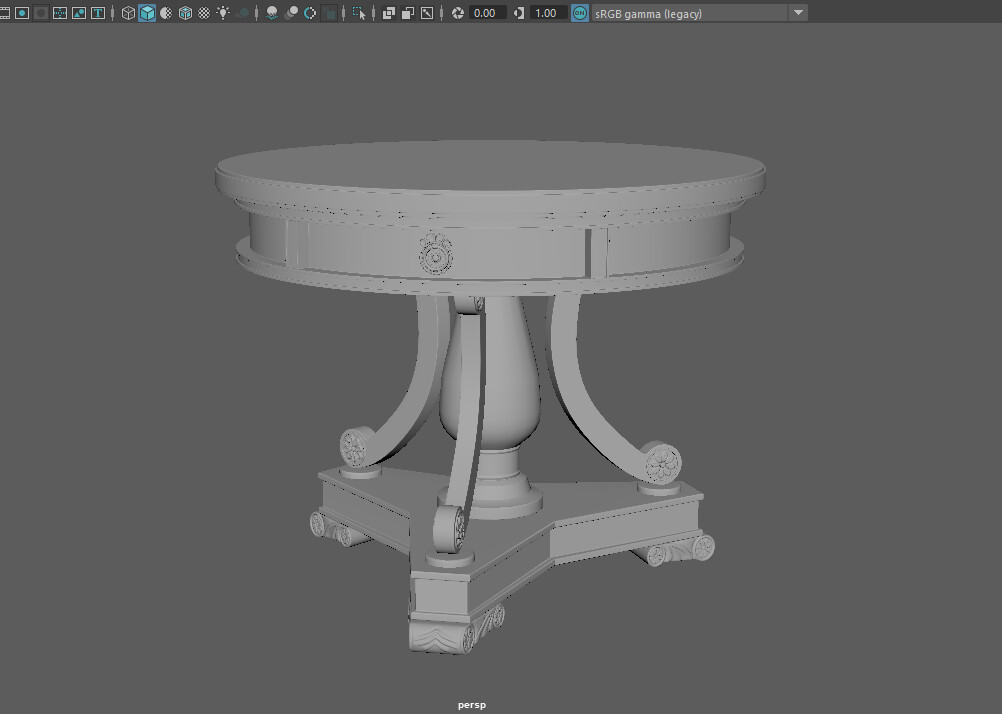Screen dimensions: 1002x714
Task: Click the persp camera label
Action: [470, 704]
